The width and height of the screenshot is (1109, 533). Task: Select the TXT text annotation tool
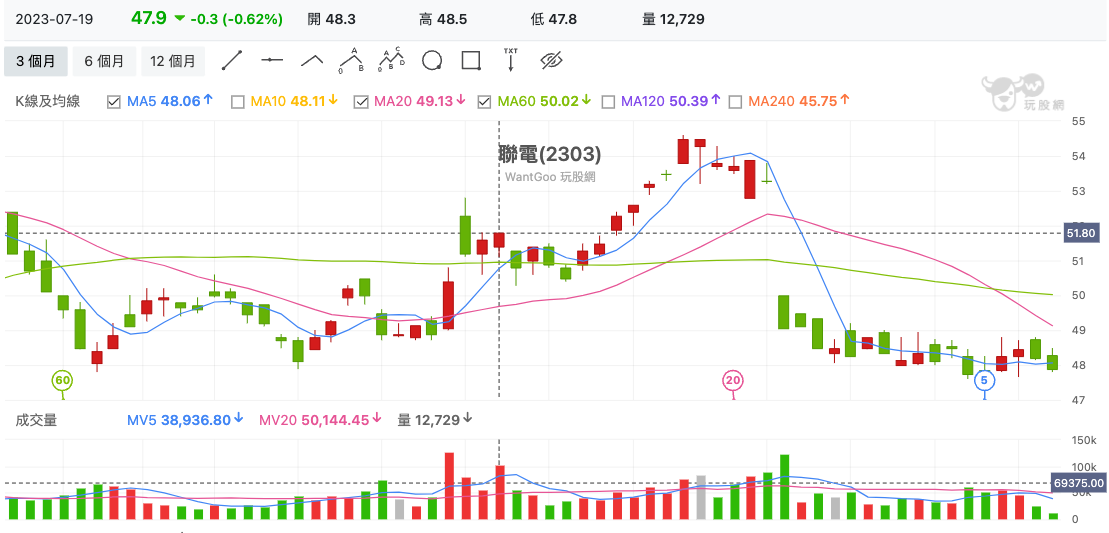coord(511,61)
